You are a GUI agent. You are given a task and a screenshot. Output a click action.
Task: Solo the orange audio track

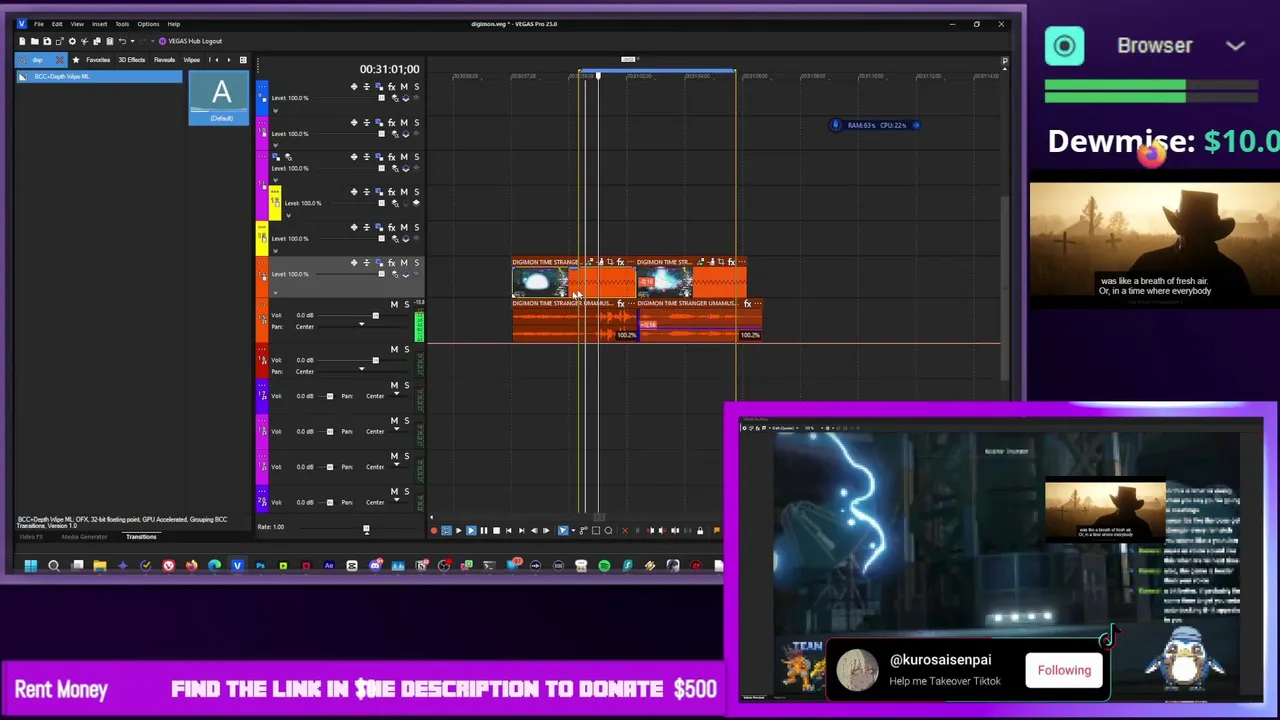pyautogui.click(x=407, y=304)
